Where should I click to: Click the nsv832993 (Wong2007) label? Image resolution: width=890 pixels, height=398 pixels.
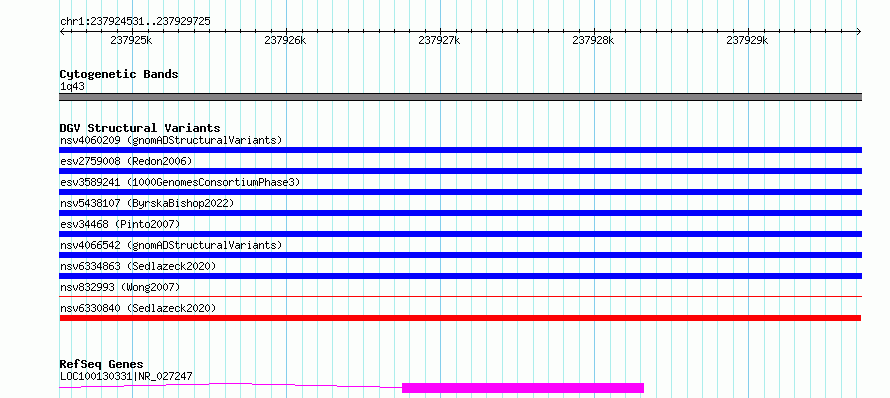[120, 287]
